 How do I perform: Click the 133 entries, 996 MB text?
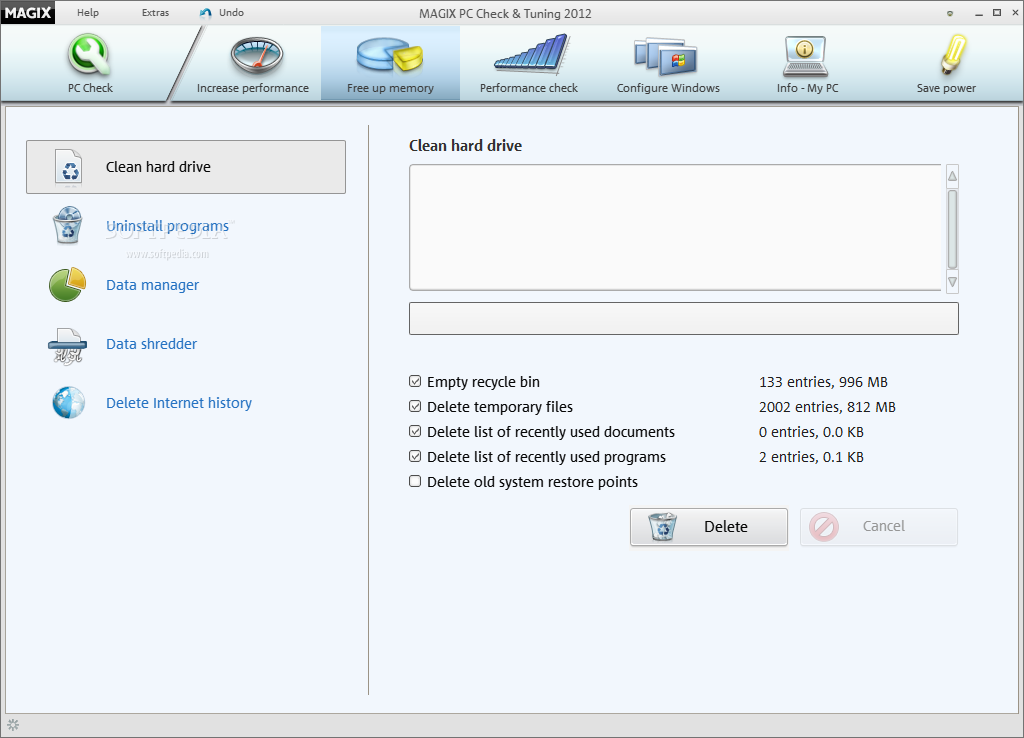(x=824, y=382)
